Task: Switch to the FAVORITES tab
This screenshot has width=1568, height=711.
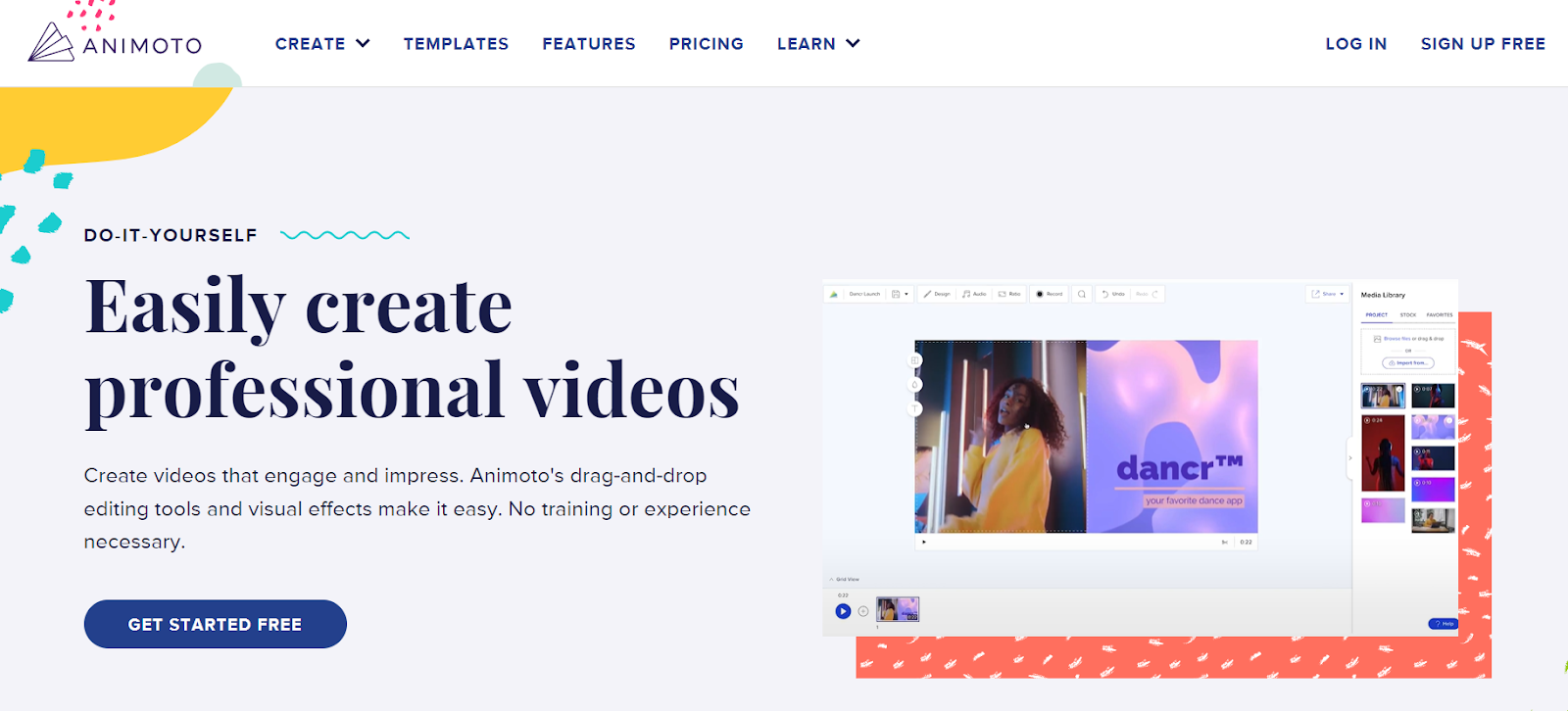Action: tap(1440, 315)
